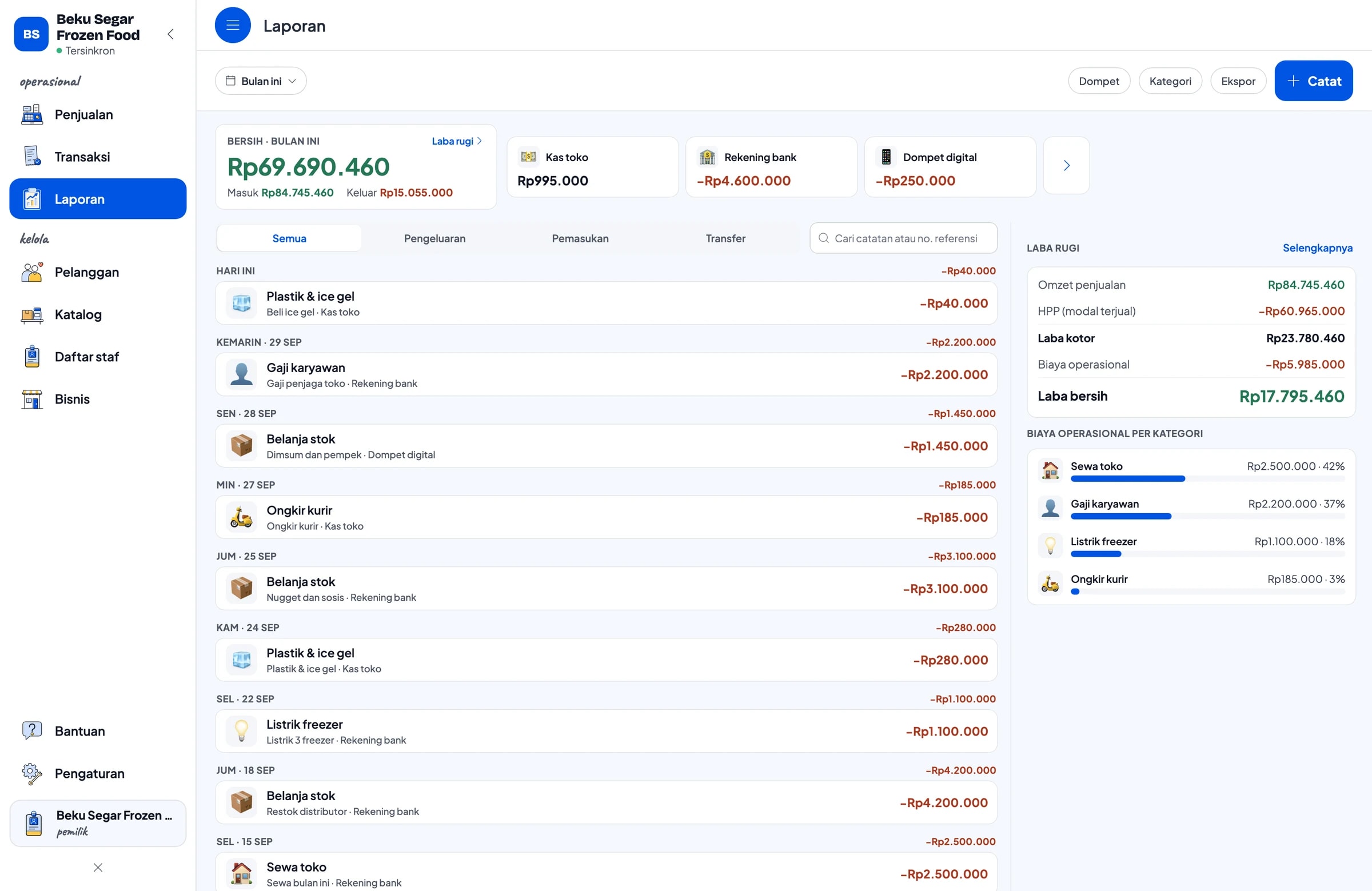Screen dimensions: 1372x891
Task: Focus the Cari catatan search field
Action: (x=903, y=238)
